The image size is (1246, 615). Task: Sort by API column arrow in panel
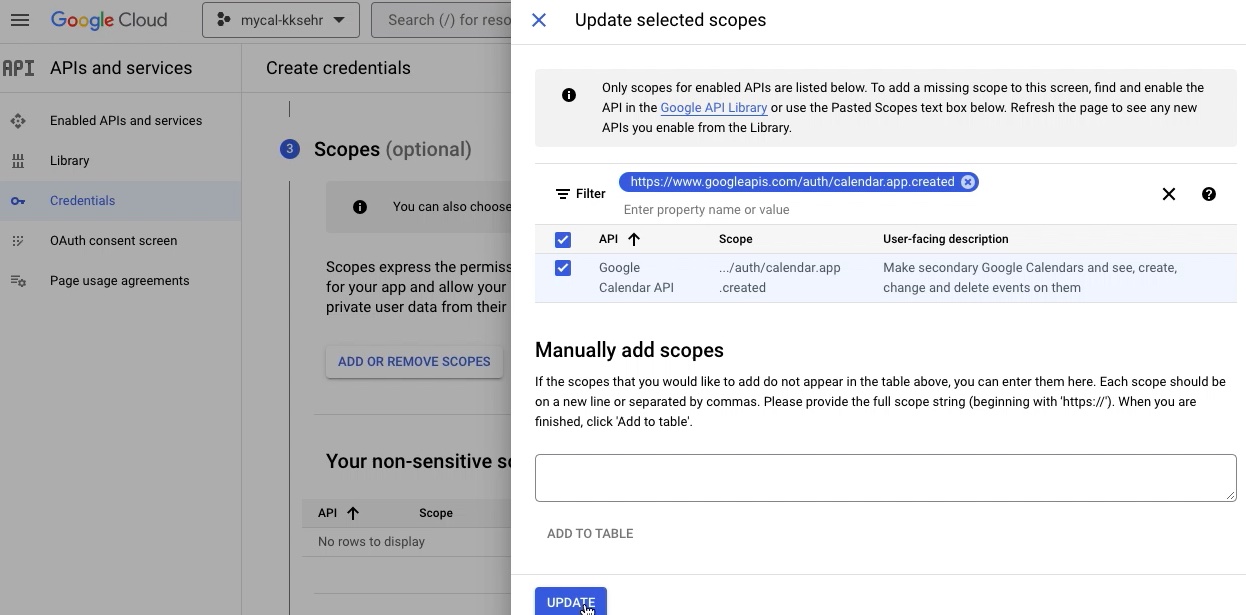634,239
